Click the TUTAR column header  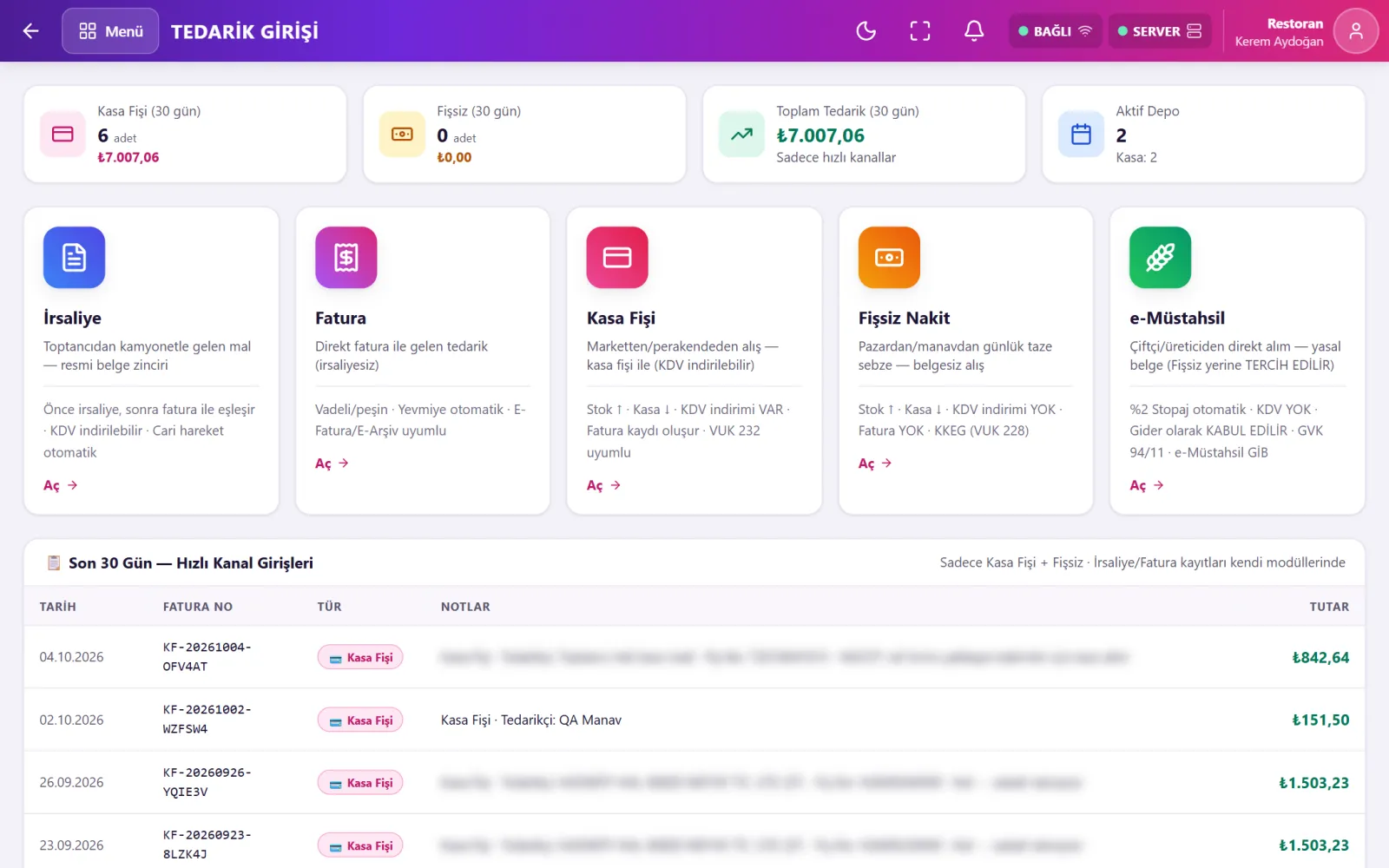1329,607
